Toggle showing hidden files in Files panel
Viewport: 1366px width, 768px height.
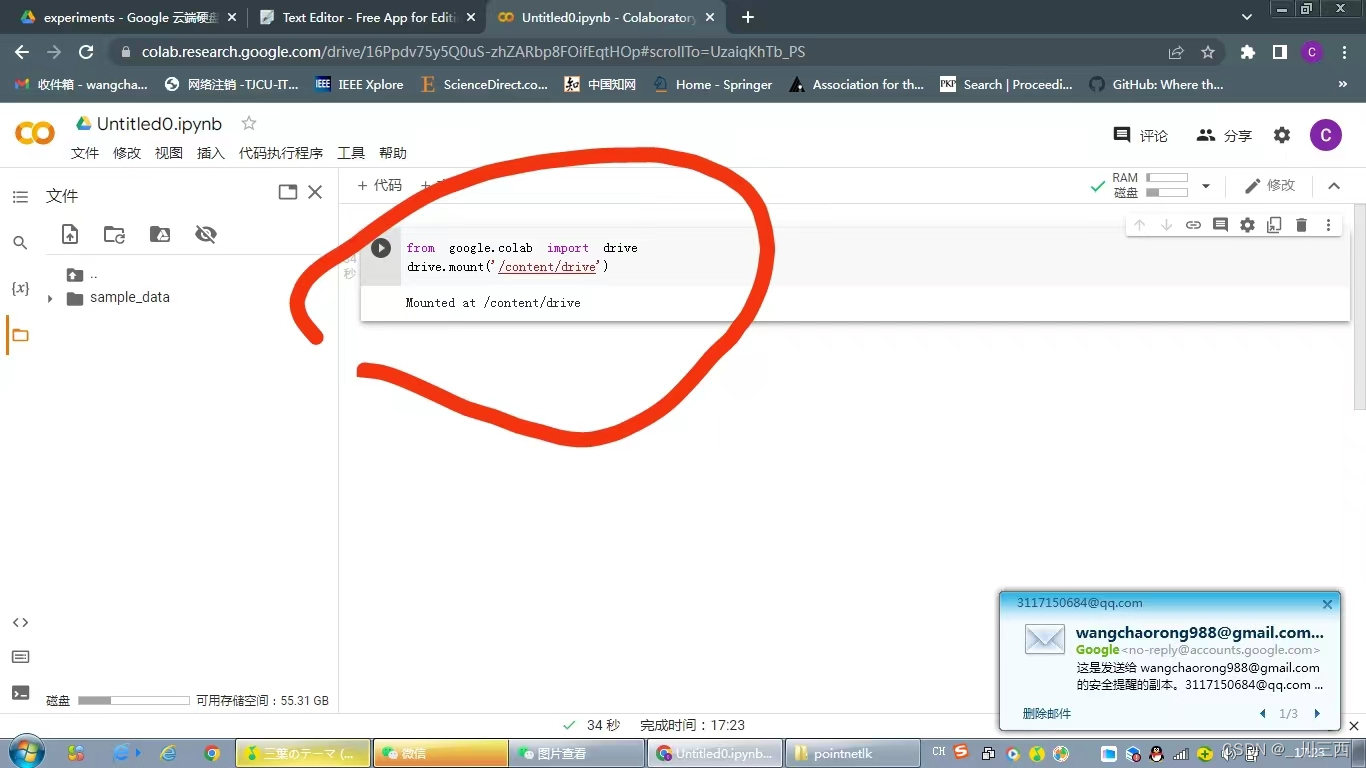pos(206,234)
